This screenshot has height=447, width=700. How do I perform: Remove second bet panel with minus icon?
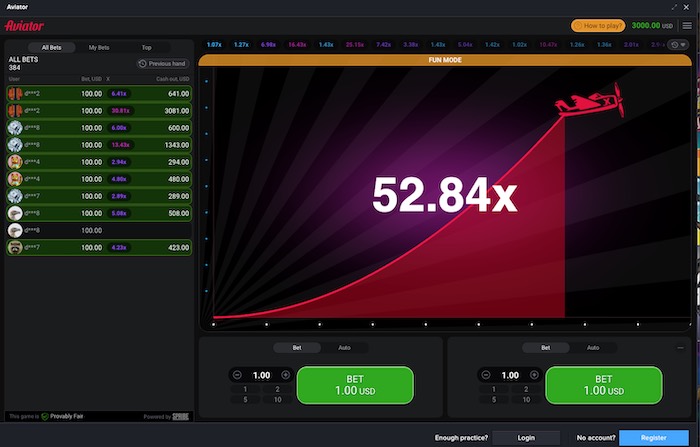pos(680,347)
